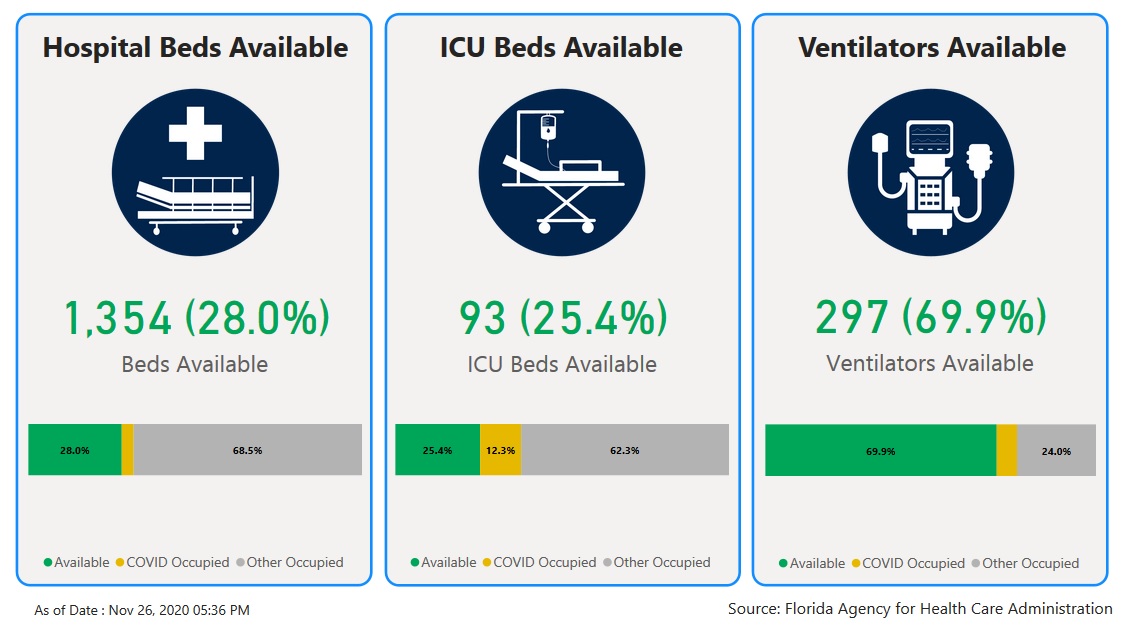The height and width of the screenshot is (640, 1145).
Task: Click yellow COVID Occupied dot in ICU legend
Action: click(487, 563)
